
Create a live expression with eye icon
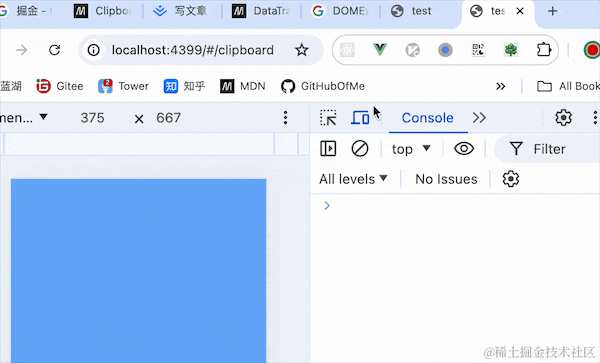464,148
